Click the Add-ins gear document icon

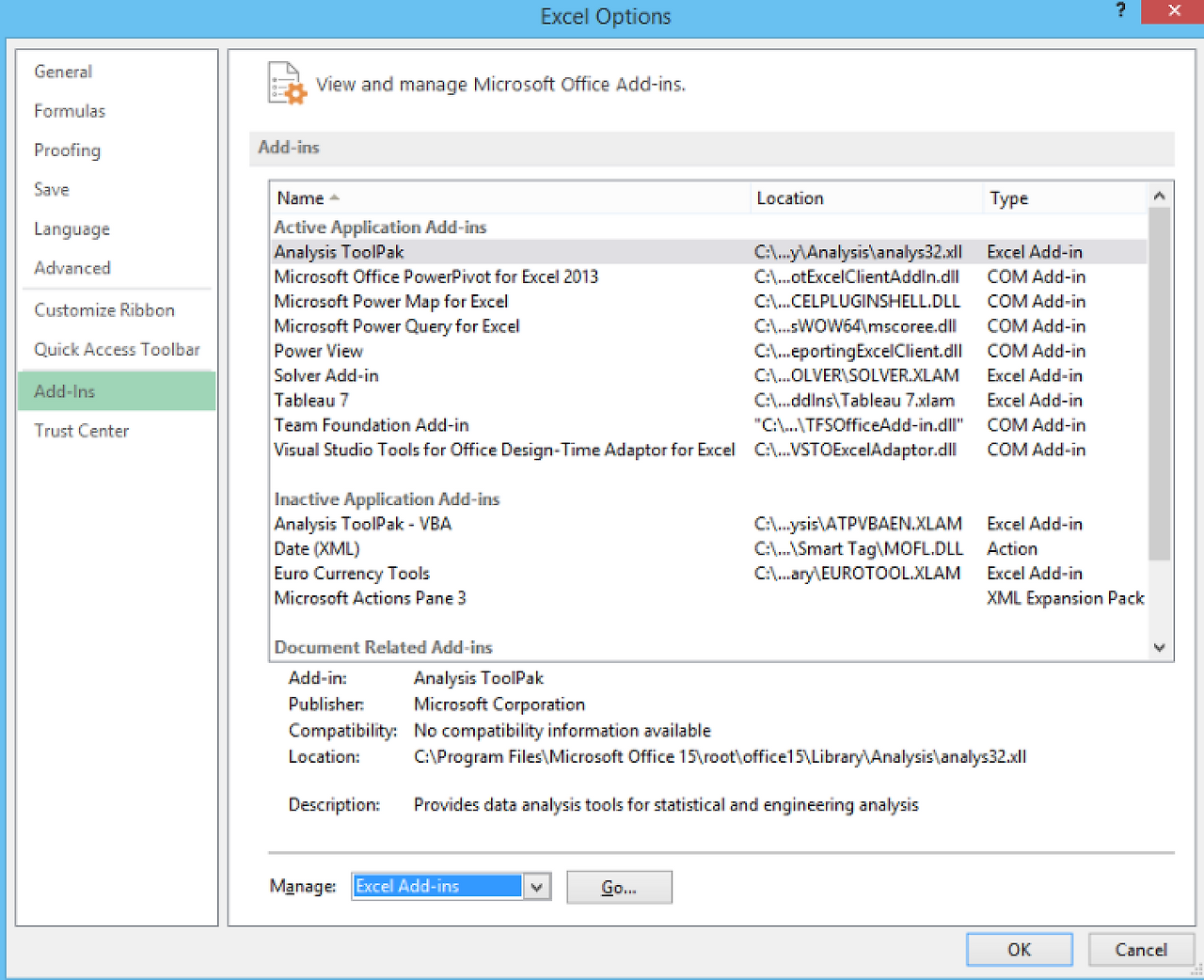[x=287, y=83]
